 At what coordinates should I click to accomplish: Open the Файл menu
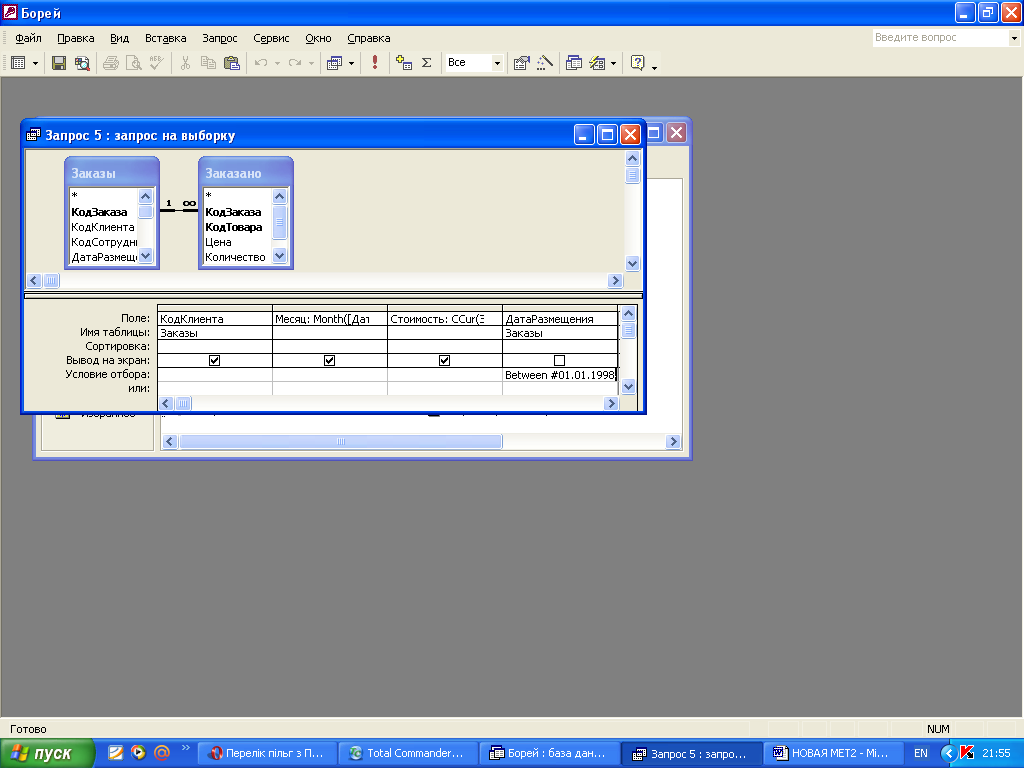[x=28, y=39]
